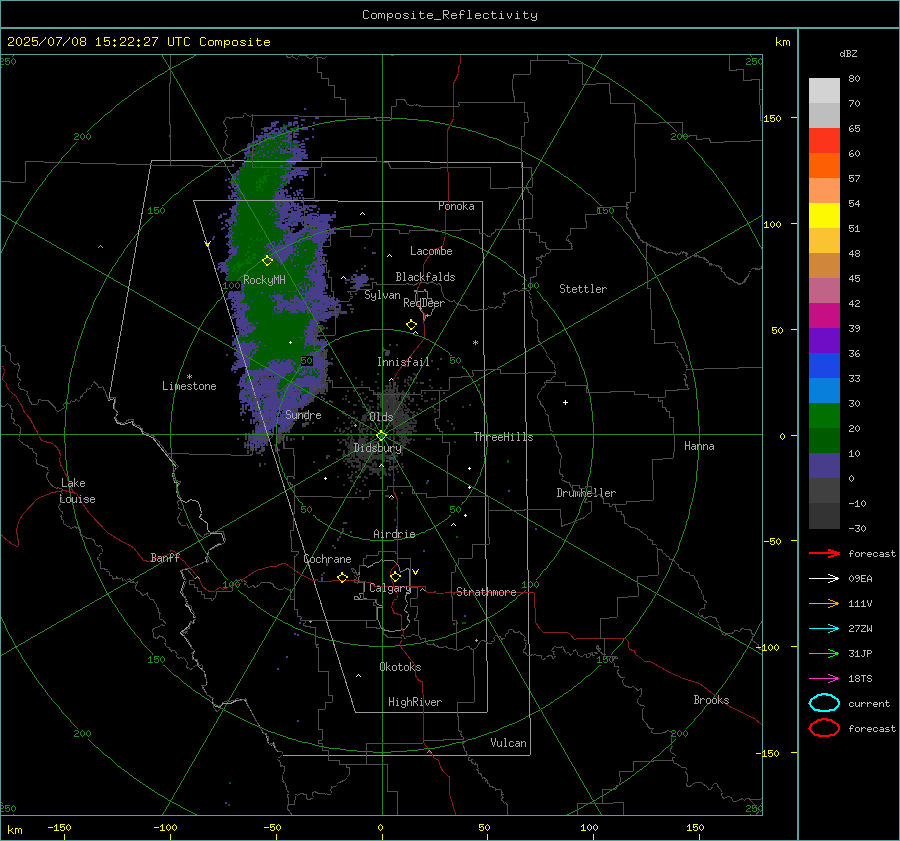This screenshot has height=841, width=900.
Task: Click the red forecast arrow in legend
Action: pyautogui.click(x=824, y=553)
